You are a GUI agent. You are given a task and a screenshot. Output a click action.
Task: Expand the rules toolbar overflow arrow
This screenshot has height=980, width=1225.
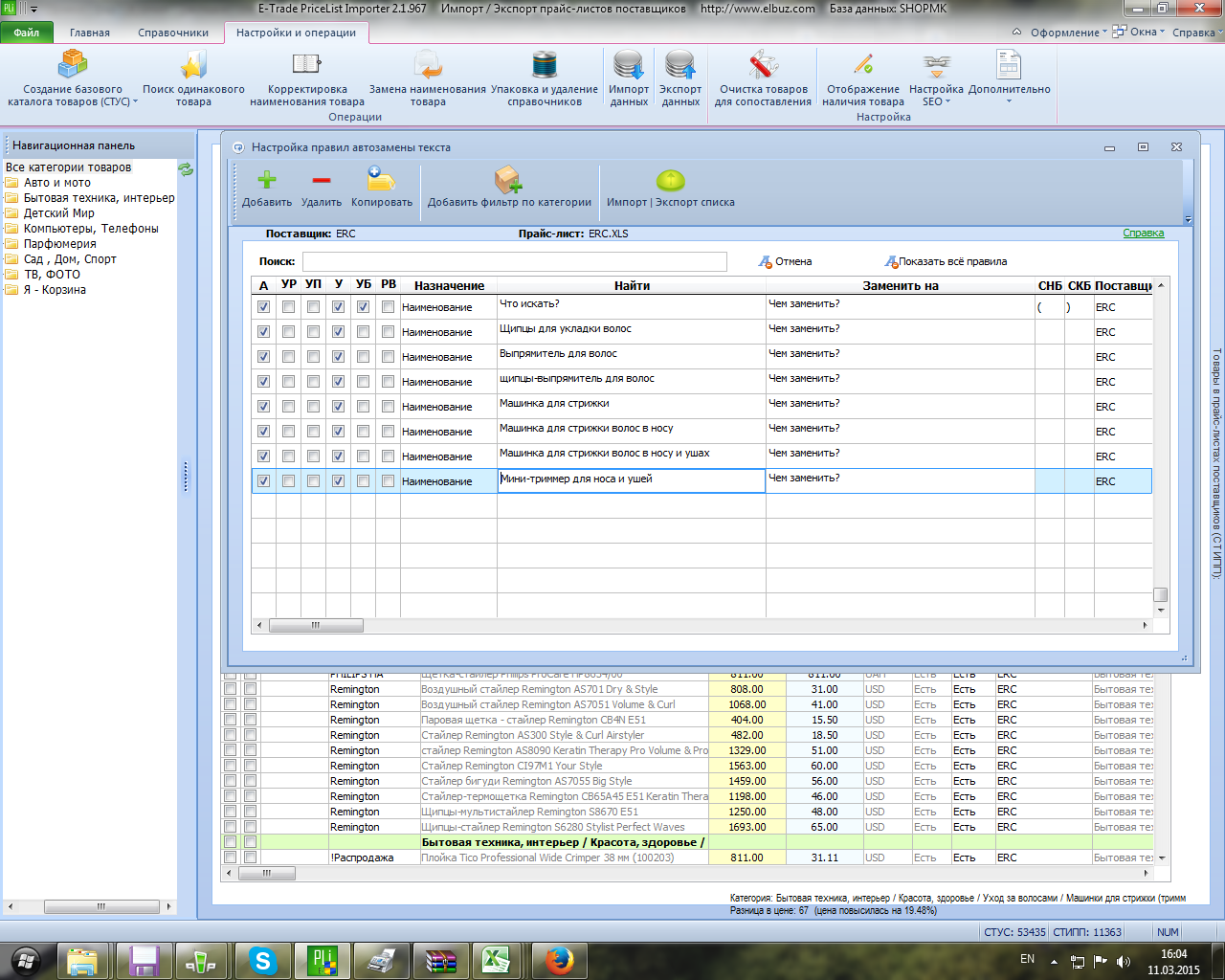click(1188, 220)
